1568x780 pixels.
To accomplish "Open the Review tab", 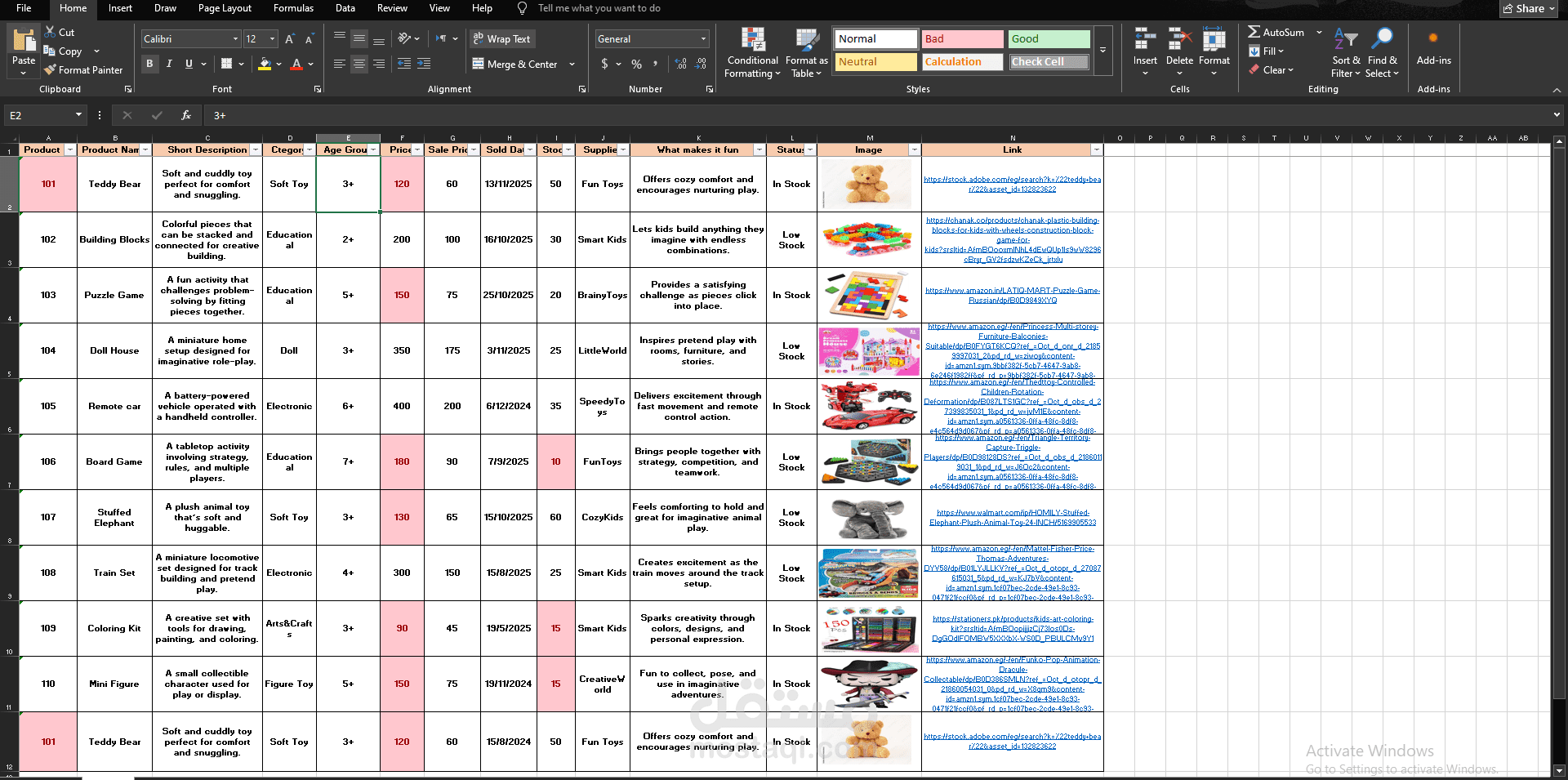I will [392, 9].
